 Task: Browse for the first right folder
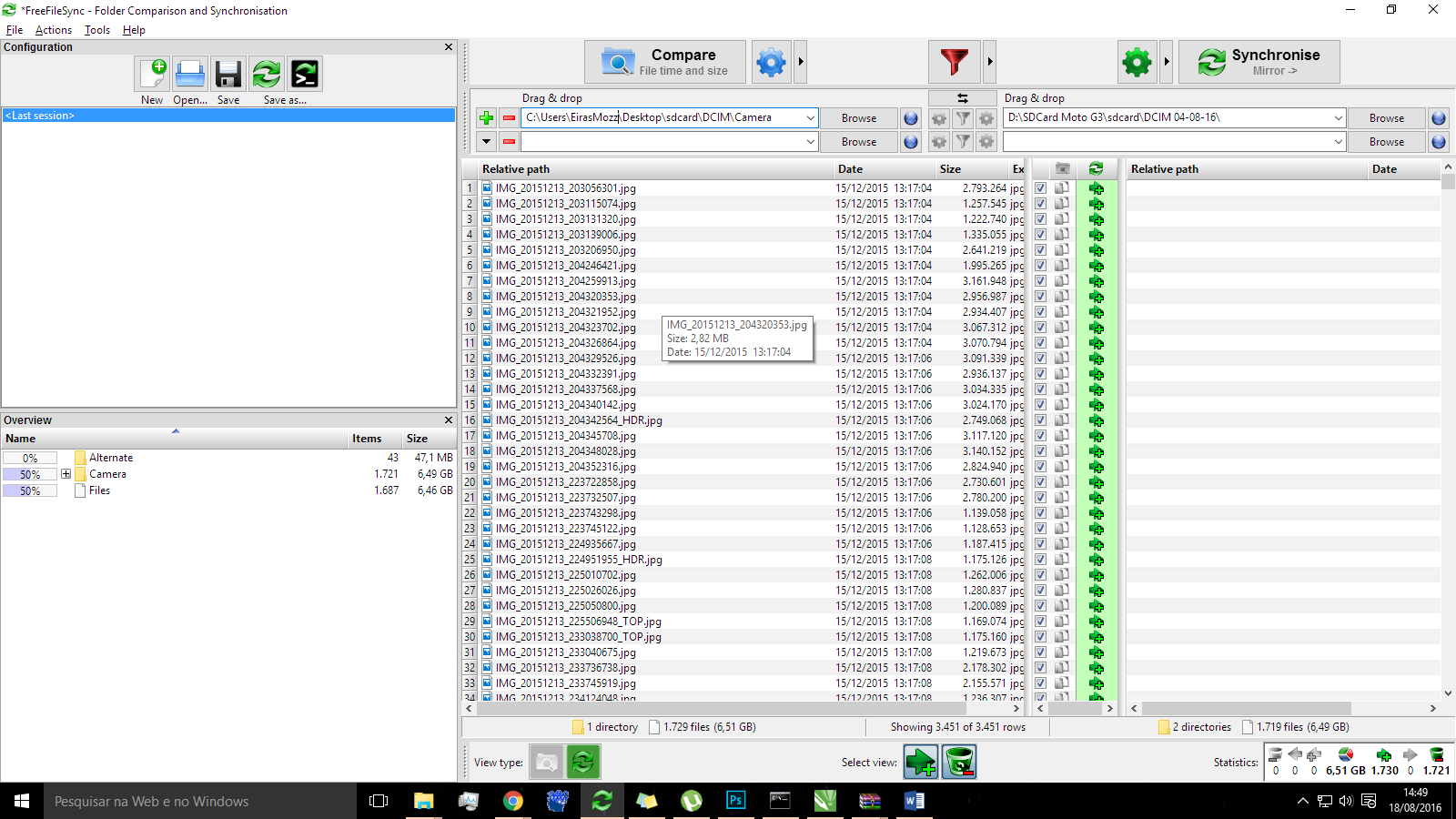coord(1387,117)
